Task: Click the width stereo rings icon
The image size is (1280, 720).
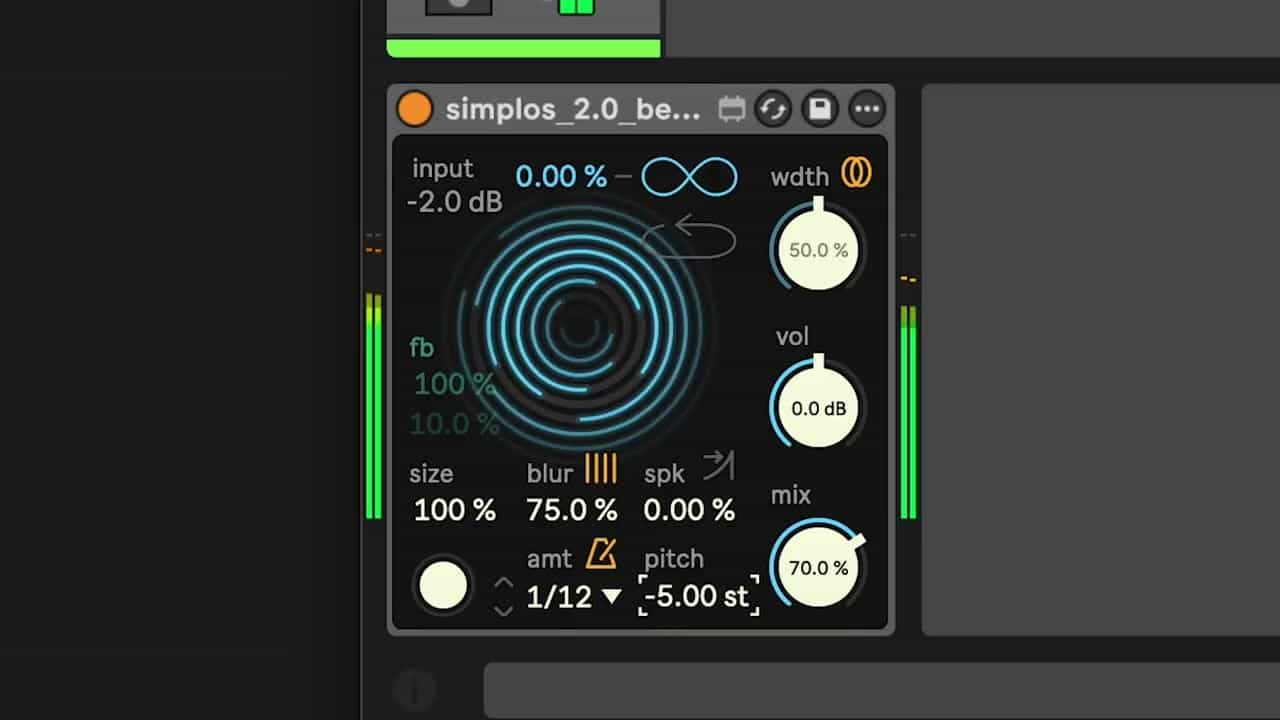Action: 855,174
